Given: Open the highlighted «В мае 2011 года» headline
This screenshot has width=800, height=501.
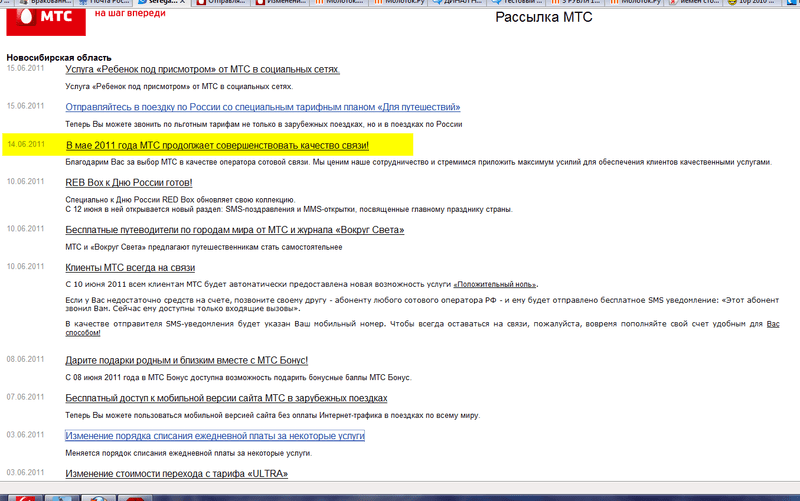Looking at the screenshot, I should [217, 146].
